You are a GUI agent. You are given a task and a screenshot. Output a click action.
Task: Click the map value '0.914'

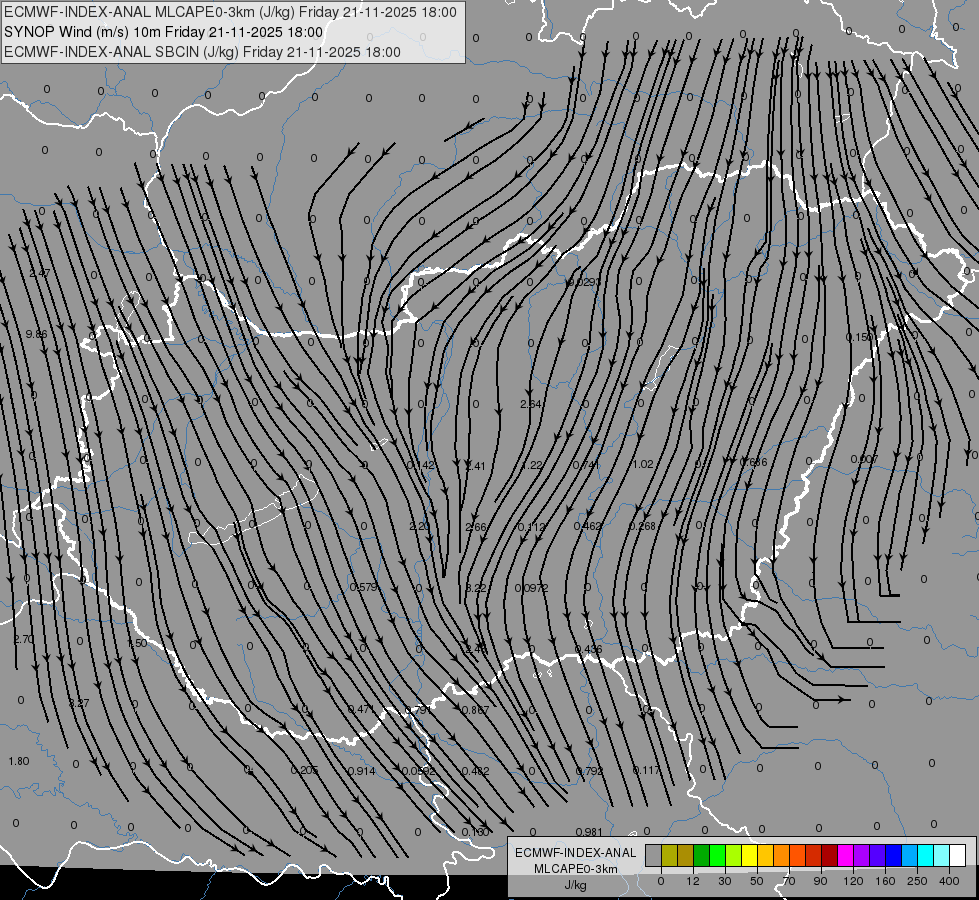361,771
